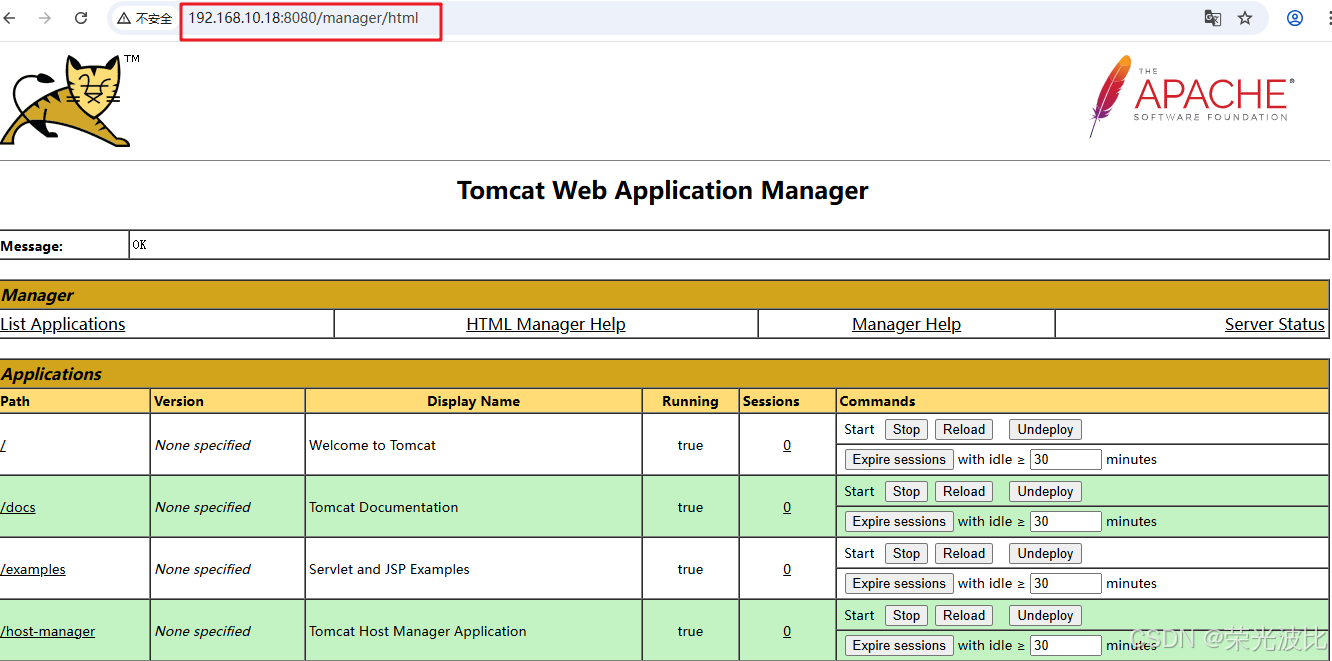
Task: Click the browser forward arrow
Action: 45,18
